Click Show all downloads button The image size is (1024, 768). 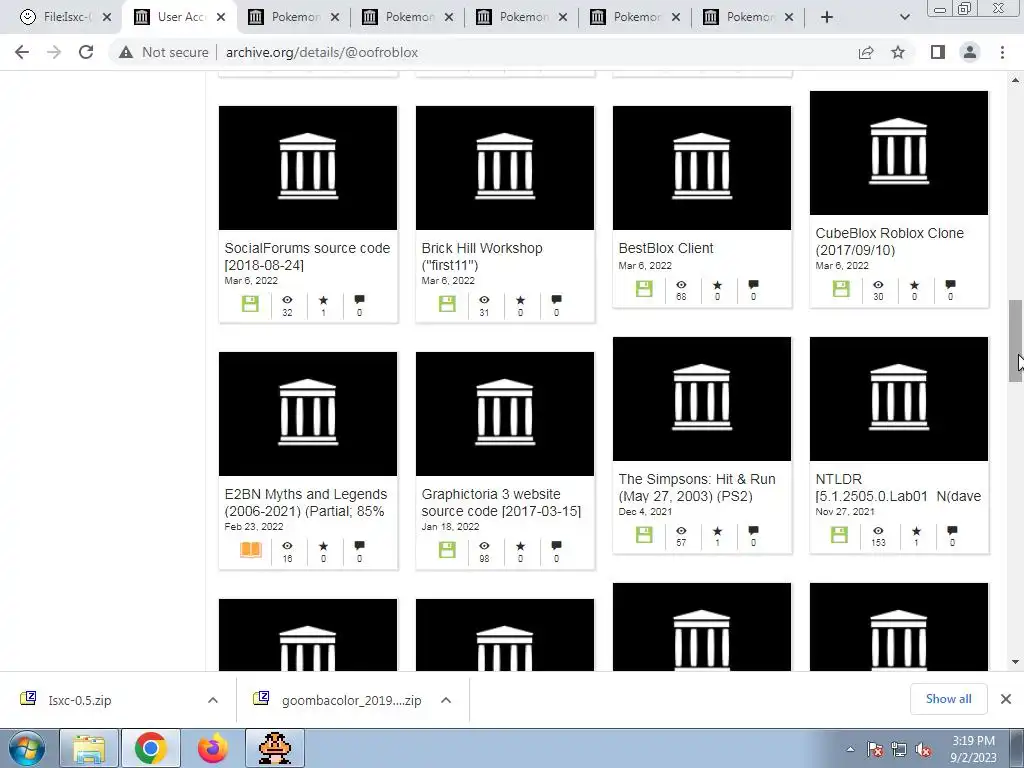click(948, 699)
